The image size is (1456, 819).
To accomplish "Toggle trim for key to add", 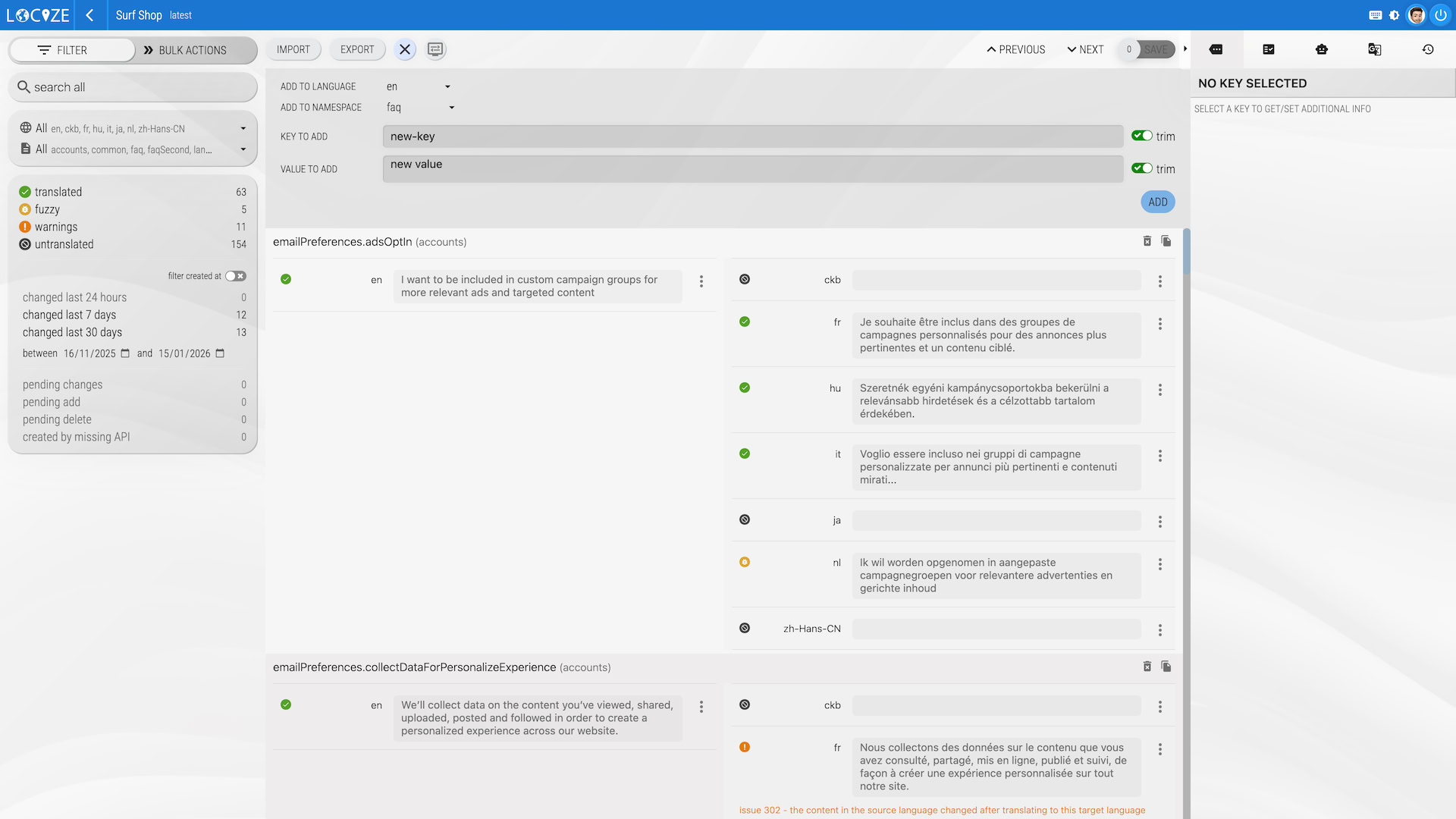I will pyautogui.click(x=1142, y=136).
